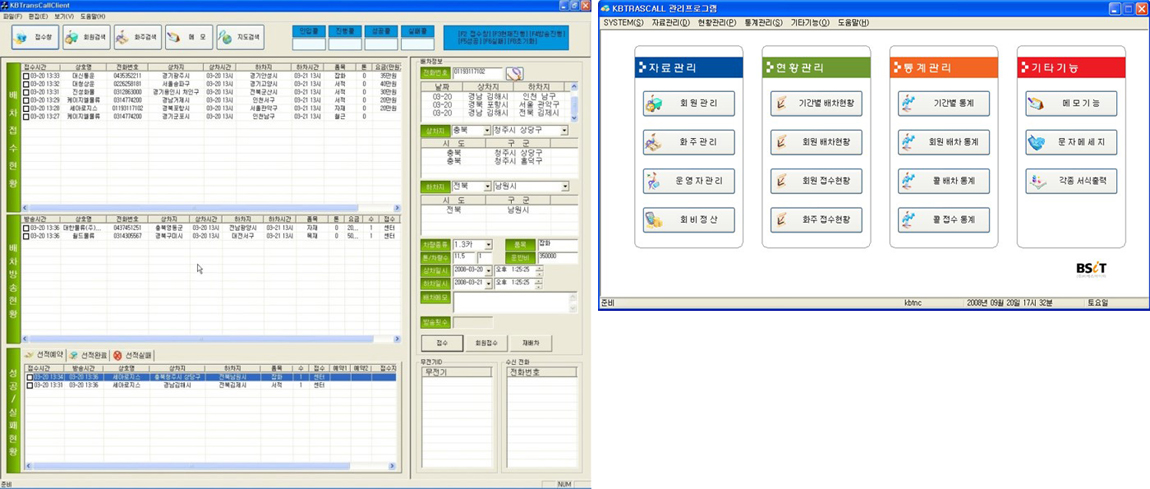The width and height of the screenshot is (1150, 489).
Task: Click horizontal scrollbar of 배차접수현황 table
Action: tap(211, 208)
